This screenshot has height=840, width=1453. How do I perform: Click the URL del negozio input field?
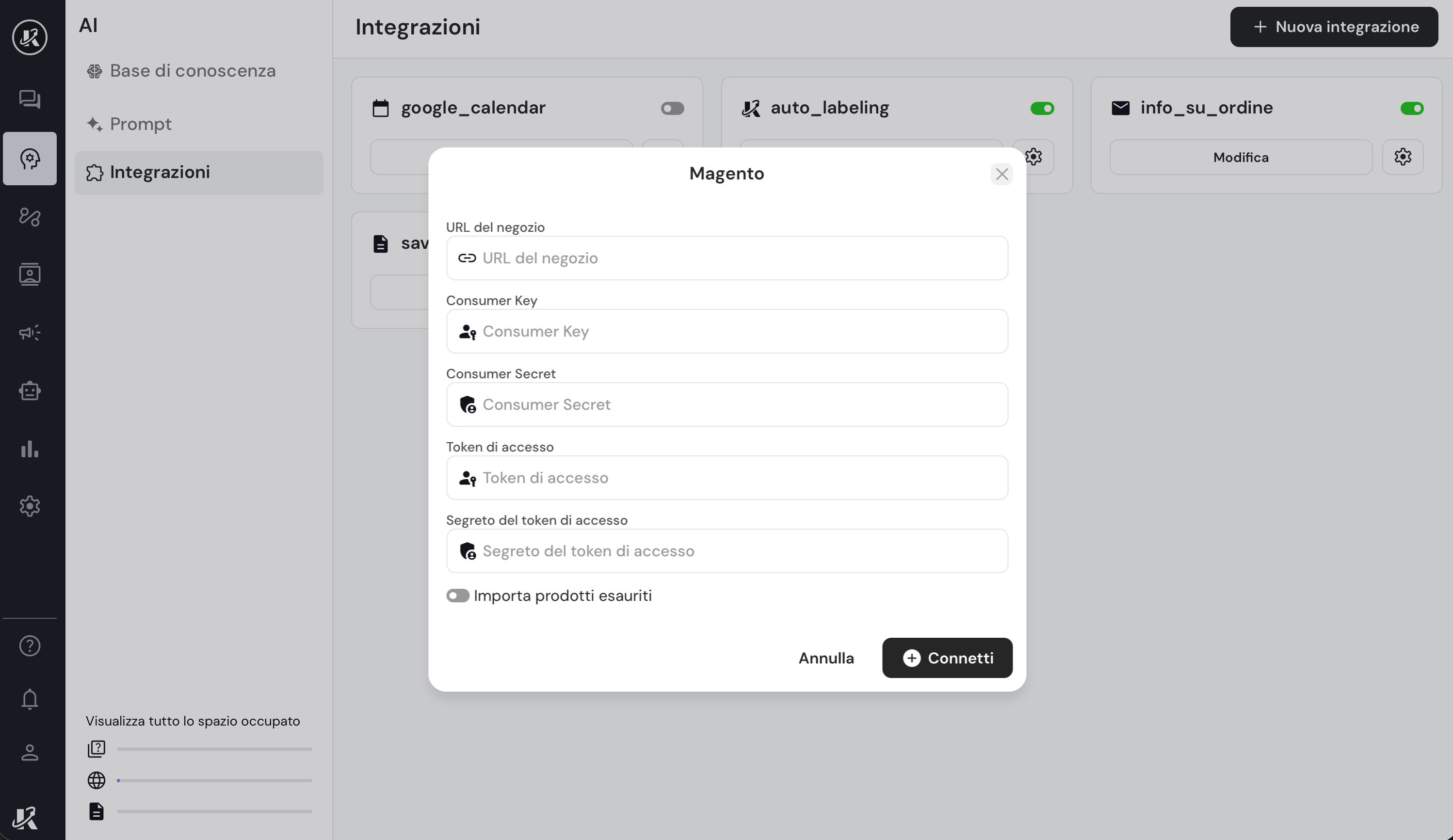726,258
